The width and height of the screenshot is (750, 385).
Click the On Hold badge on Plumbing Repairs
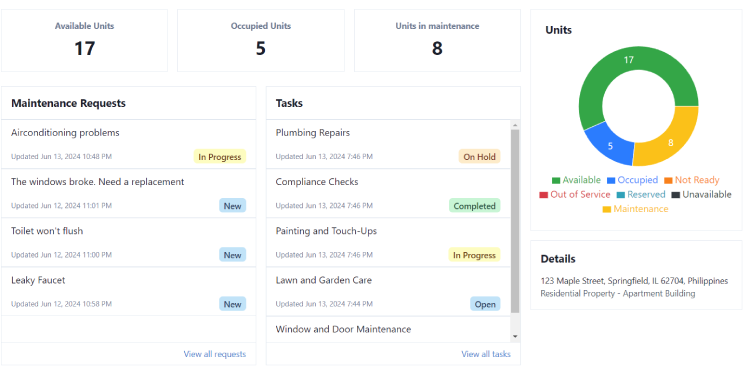click(x=479, y=157)
